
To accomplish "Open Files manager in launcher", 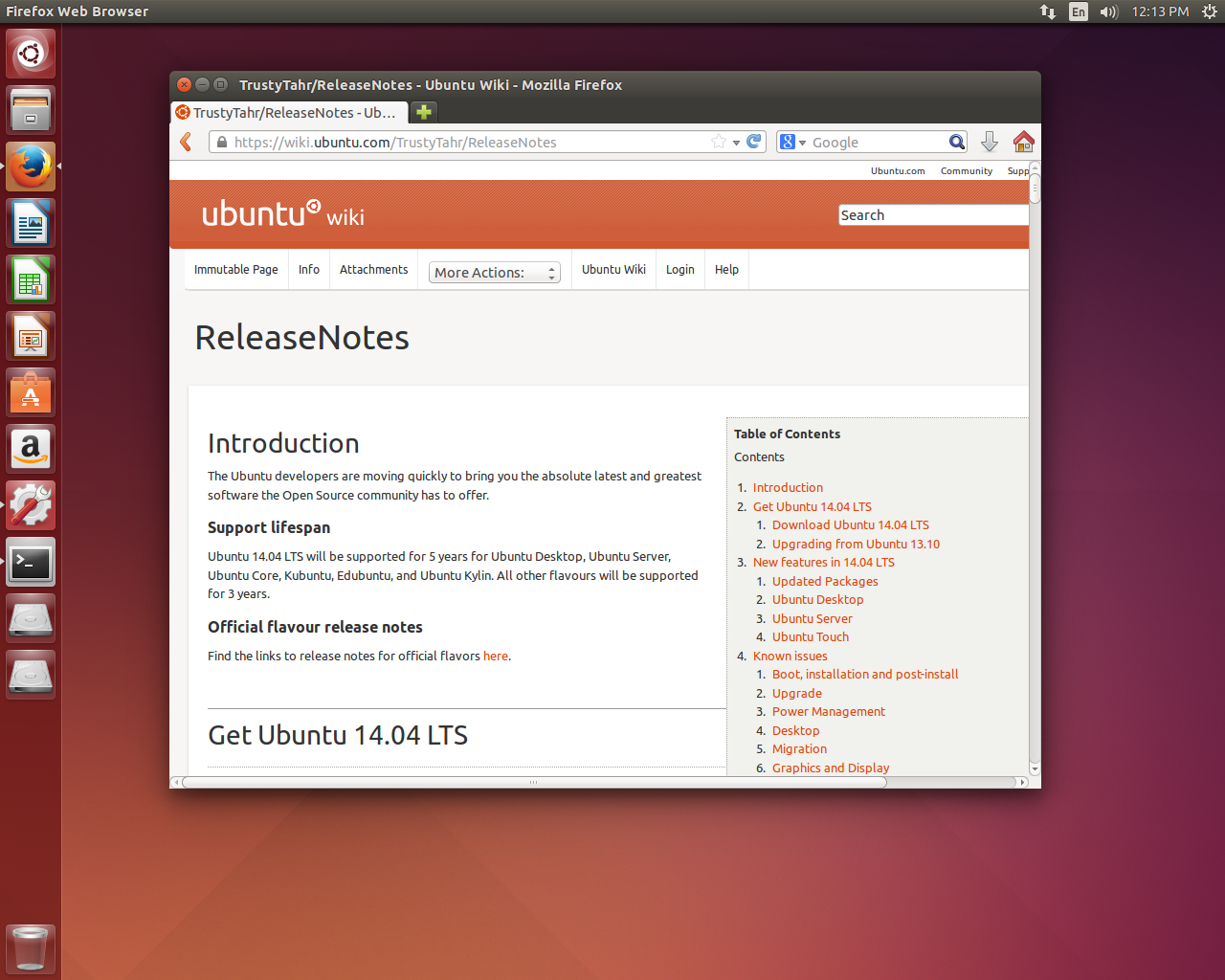I will point(31,110).
